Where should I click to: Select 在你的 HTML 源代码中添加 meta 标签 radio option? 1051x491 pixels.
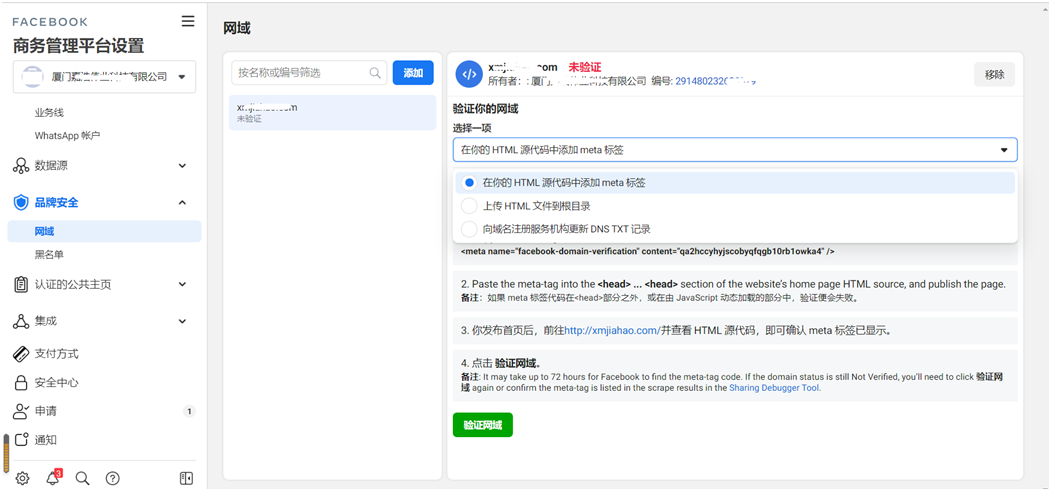[x=469, y=183]
